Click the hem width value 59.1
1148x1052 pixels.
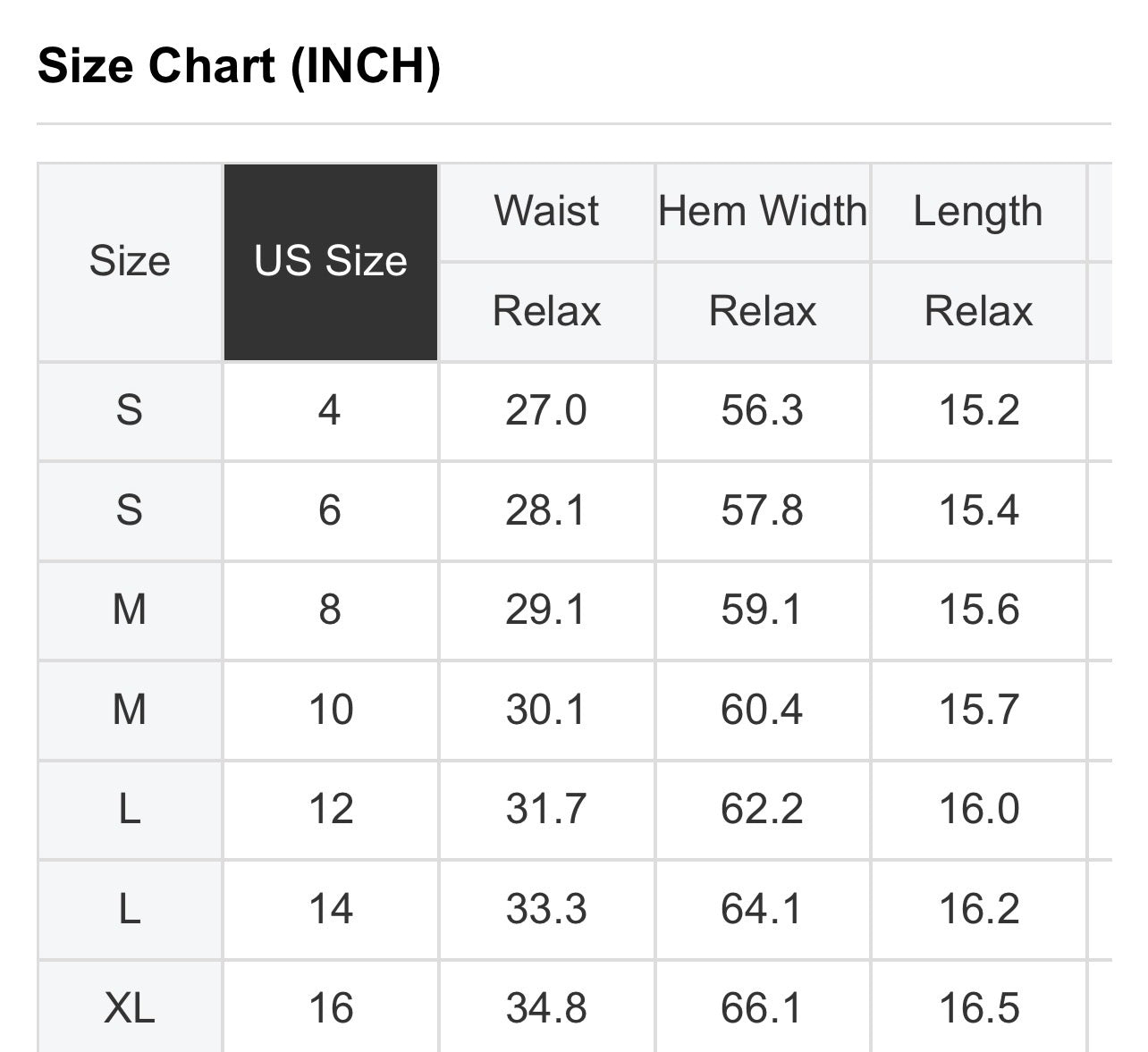coord(762,610)
